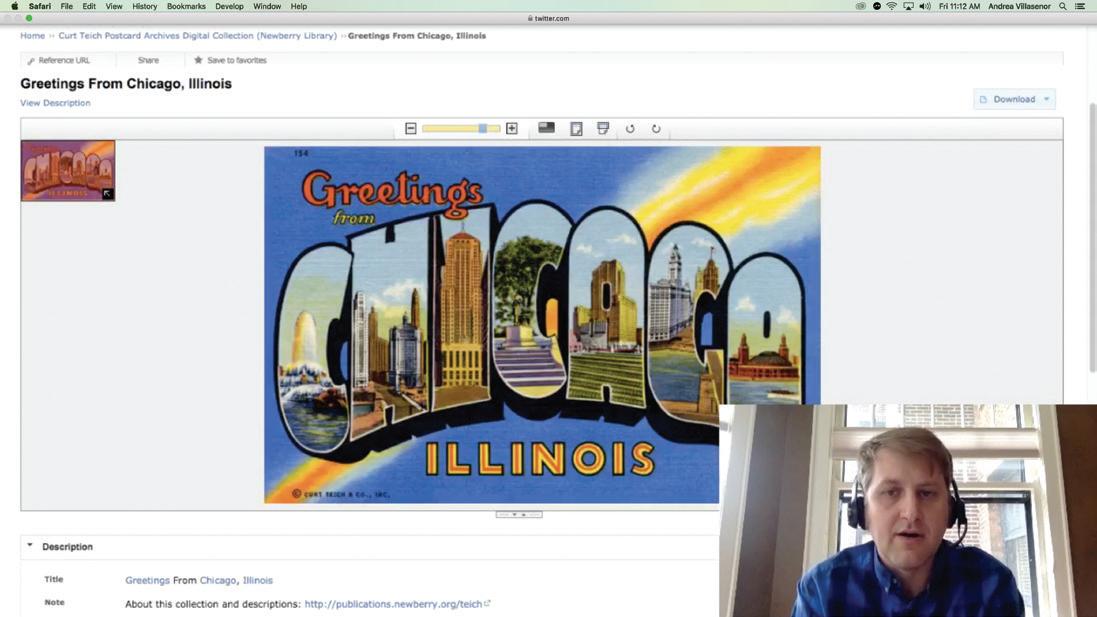The image size is (1097, 617).
Task: Click the page vertical scrollbar
Action: (x=1093, y=238)
